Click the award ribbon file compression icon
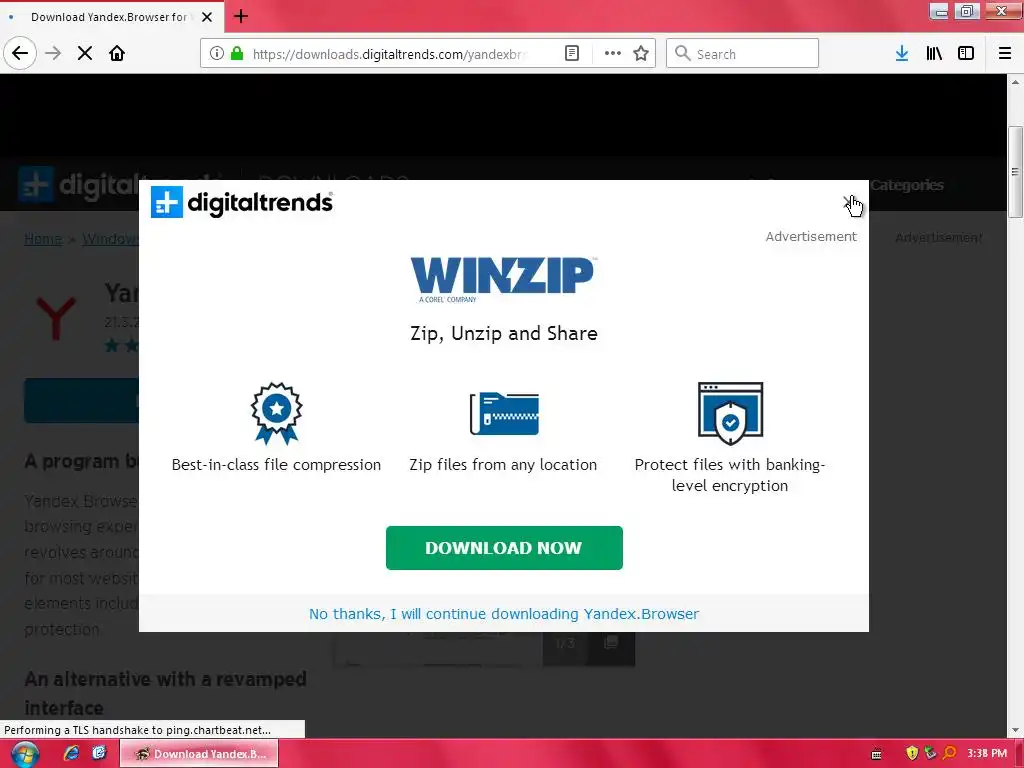The height and width of the screenshot is (768, 1024). (x=276, y=413)
